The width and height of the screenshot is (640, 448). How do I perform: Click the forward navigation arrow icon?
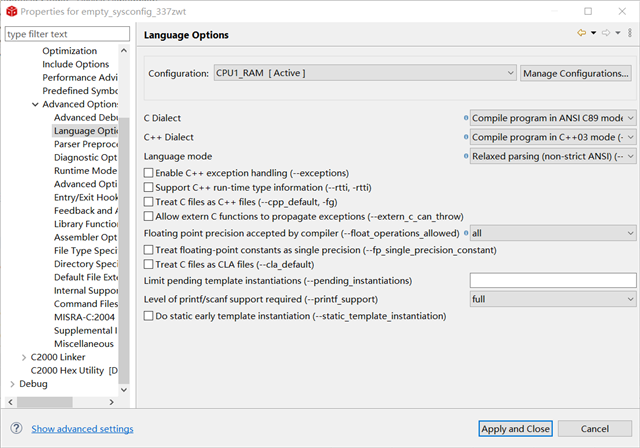[605, 34]
